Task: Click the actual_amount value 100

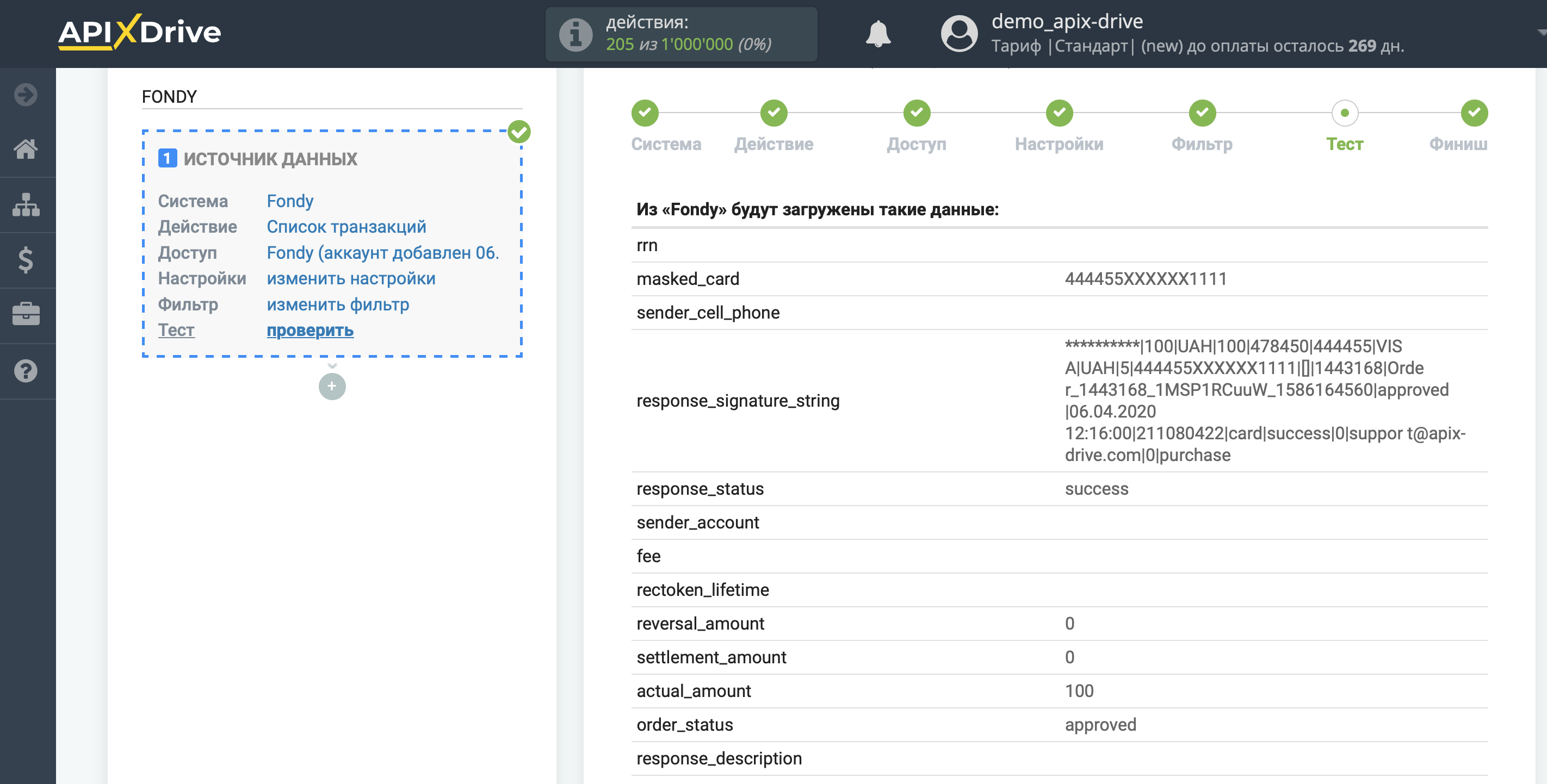Action: (1079, 691)
